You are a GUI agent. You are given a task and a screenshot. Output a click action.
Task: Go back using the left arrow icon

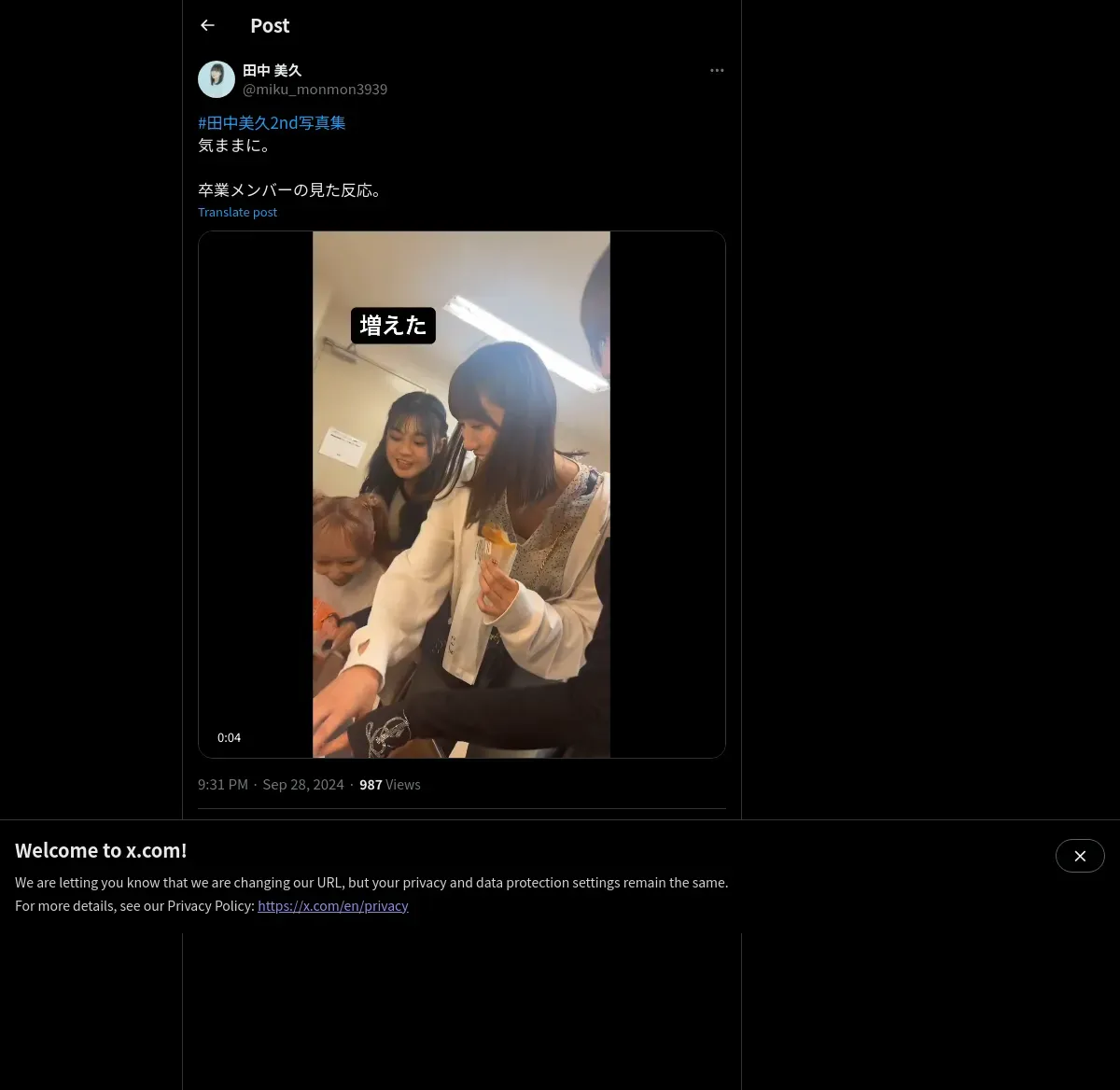tap(207, 25)
